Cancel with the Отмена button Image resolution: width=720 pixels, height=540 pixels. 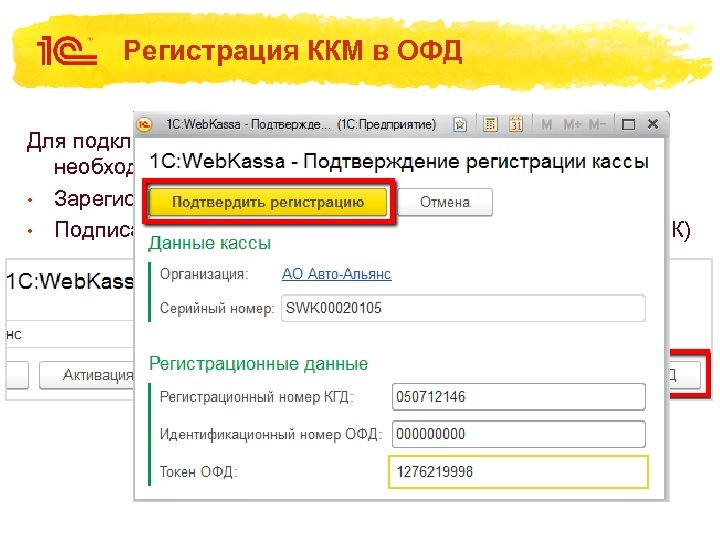[445, 202]
